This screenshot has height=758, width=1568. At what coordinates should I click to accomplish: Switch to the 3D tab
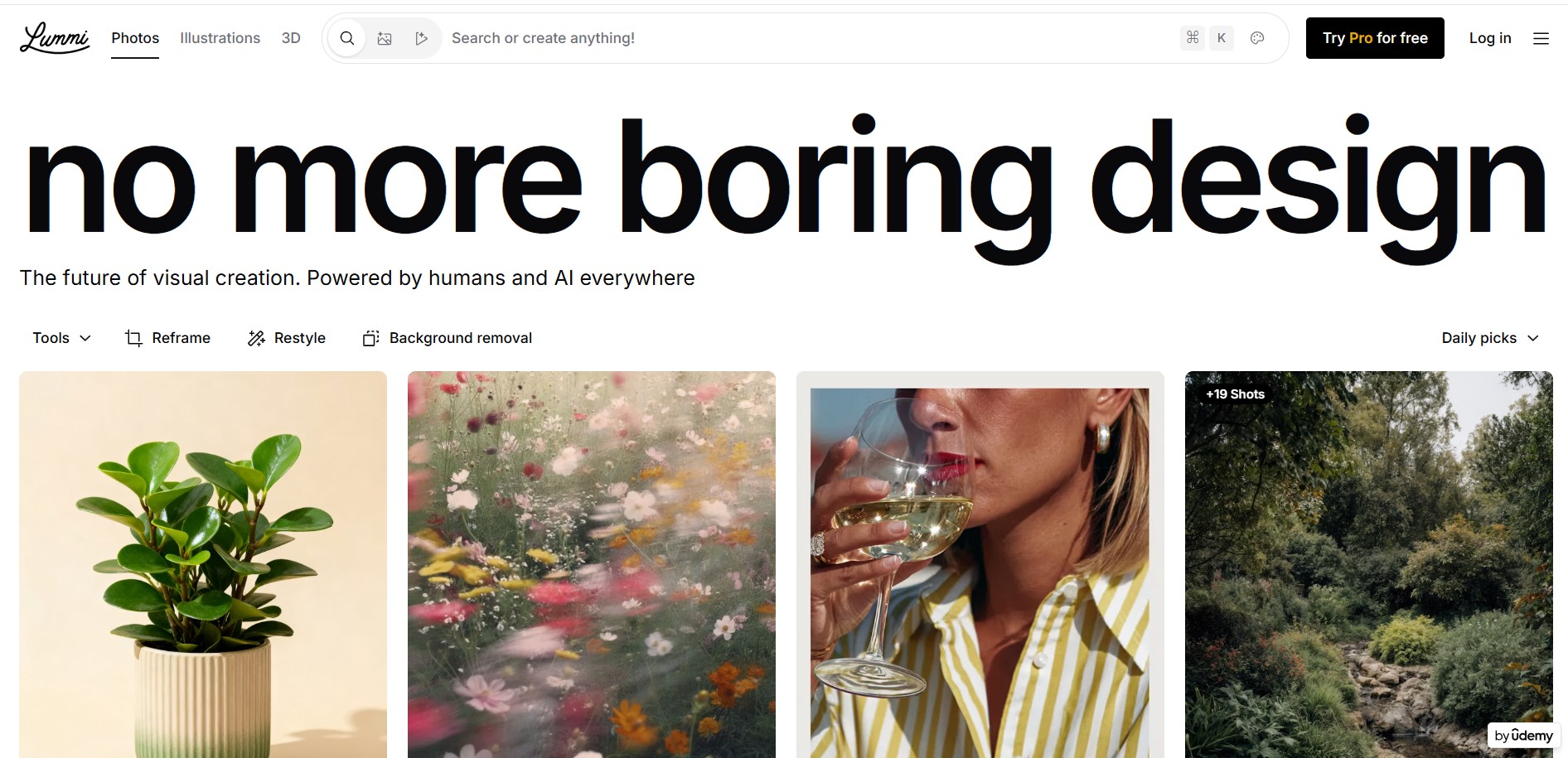point(291,38)
